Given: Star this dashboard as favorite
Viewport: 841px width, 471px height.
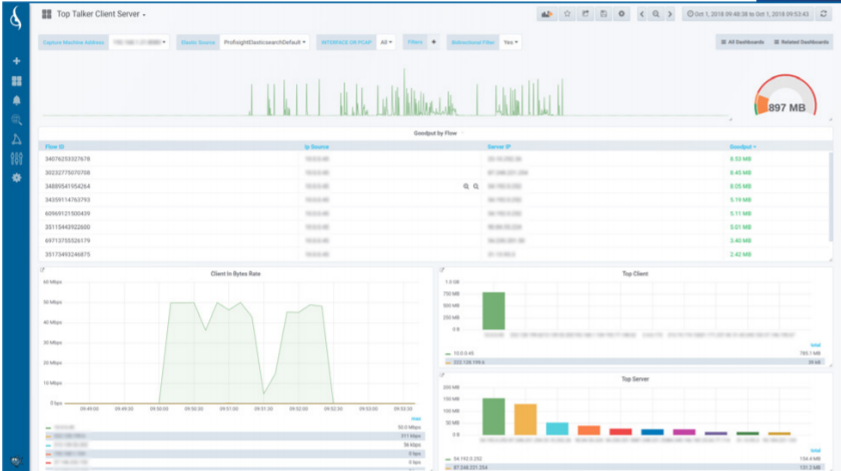Looking at the screenshot, I should 567,14.
